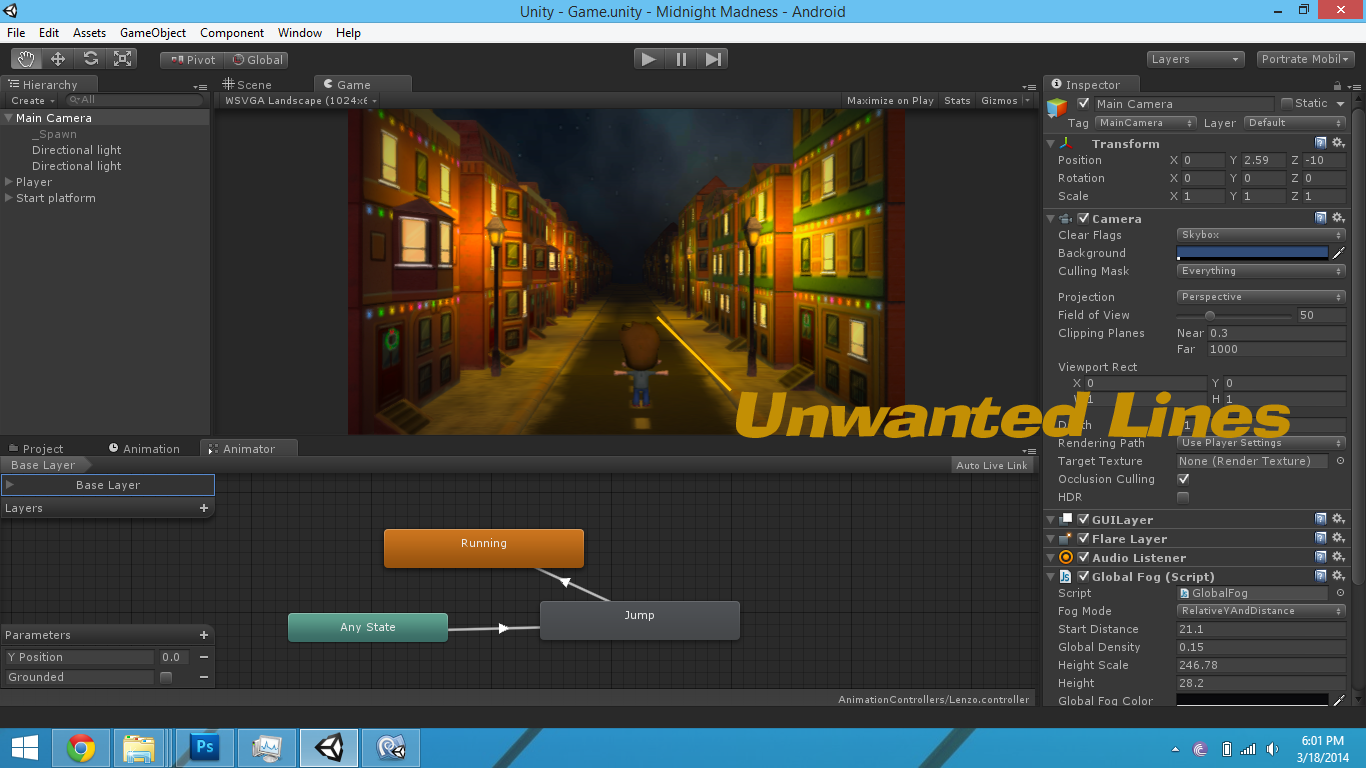Open Photoshop from the Windows taskbar
The height and width of the screenshot is (768, 1366).
point(205,748)
